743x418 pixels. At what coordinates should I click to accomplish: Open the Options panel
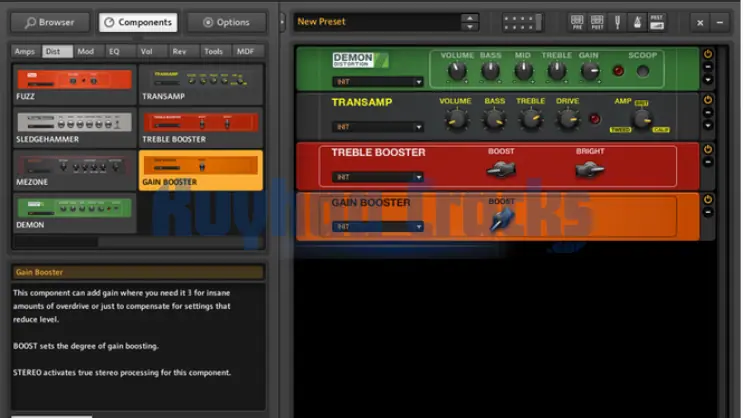226,22
